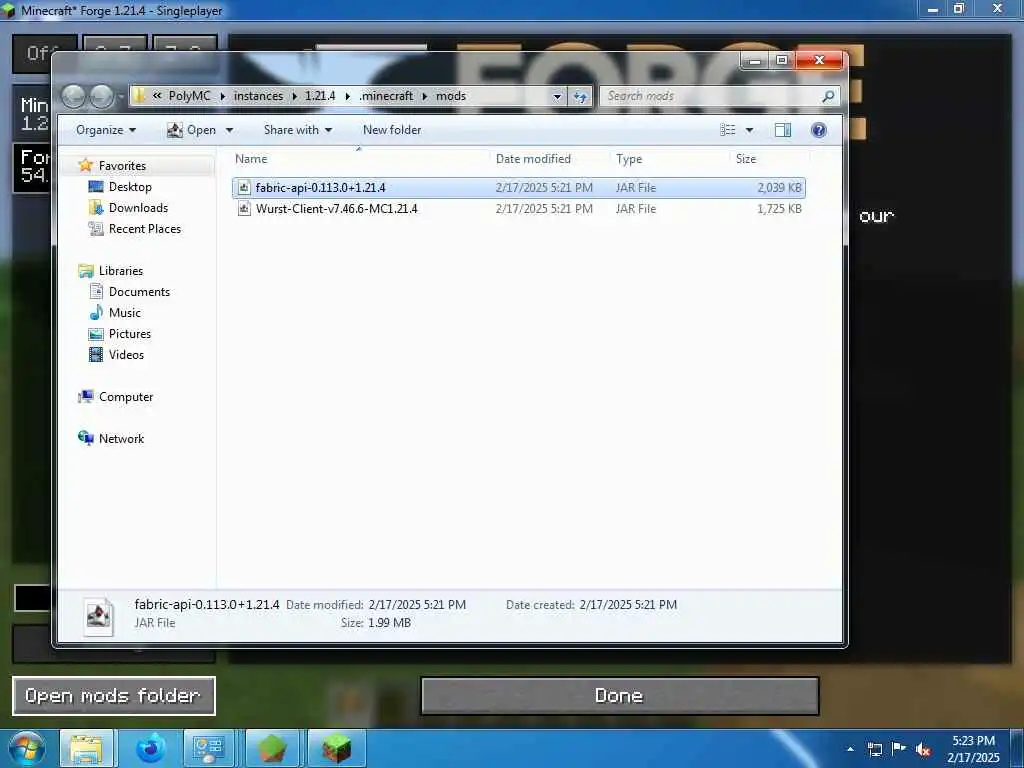Screen dimensions: 1024x768
Task: Click the Wurst-Client JAR file icon
Action: 244,208
